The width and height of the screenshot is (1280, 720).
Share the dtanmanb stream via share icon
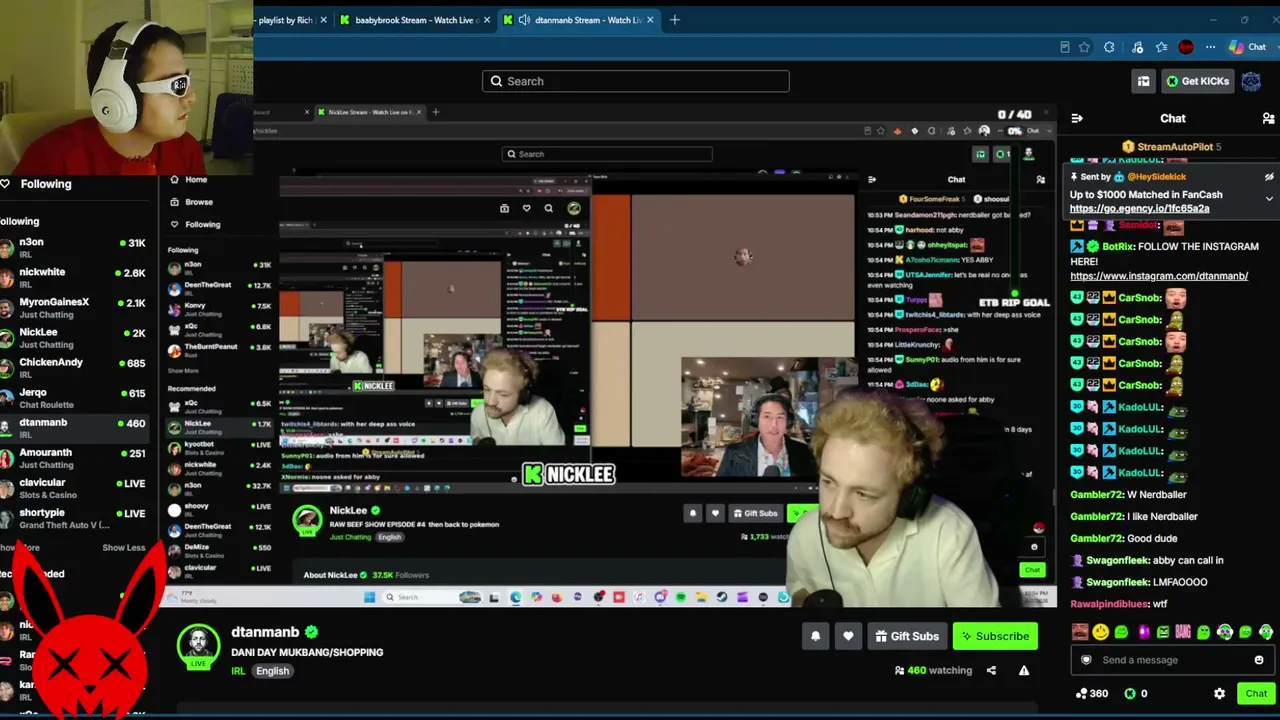click(x=991, y=670)
